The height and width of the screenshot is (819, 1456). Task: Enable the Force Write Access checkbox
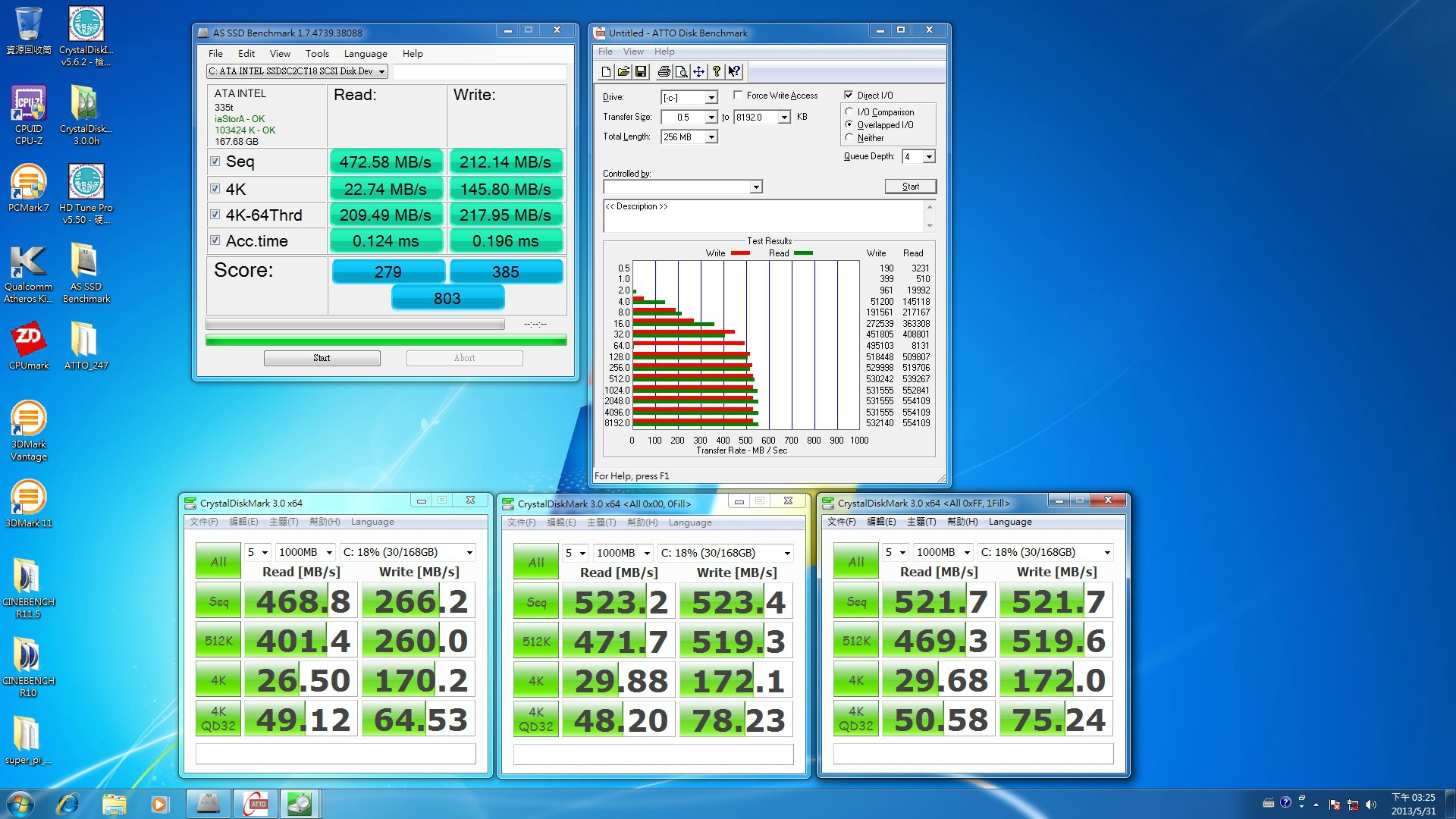pyautogui.click(x=738, y=96)
